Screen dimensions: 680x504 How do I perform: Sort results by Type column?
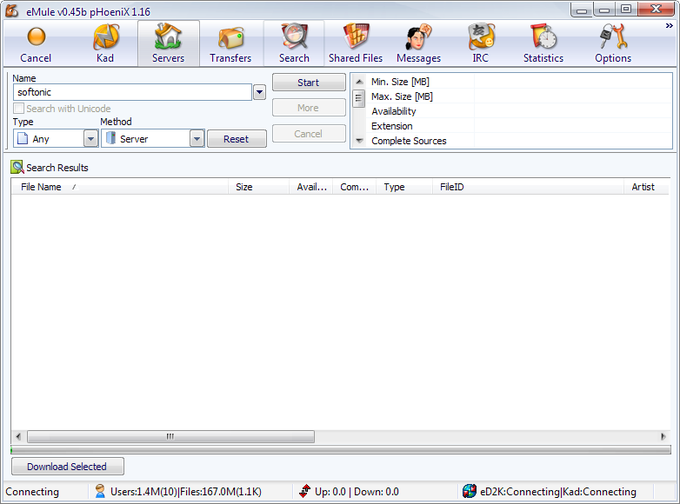coord(404,187)
